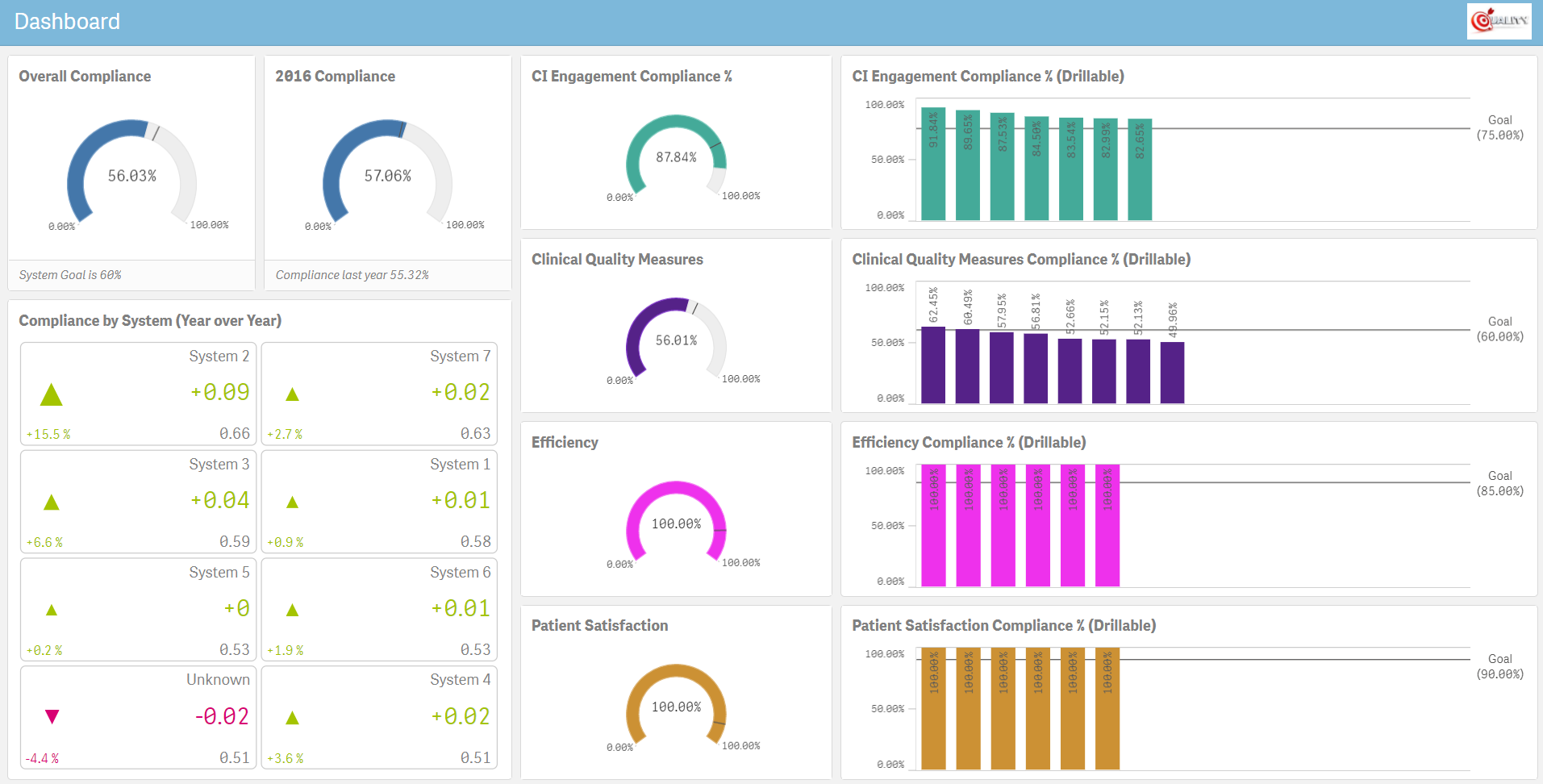Click the '+0.9 %' change in the System 1 tile

coord(286,542)
